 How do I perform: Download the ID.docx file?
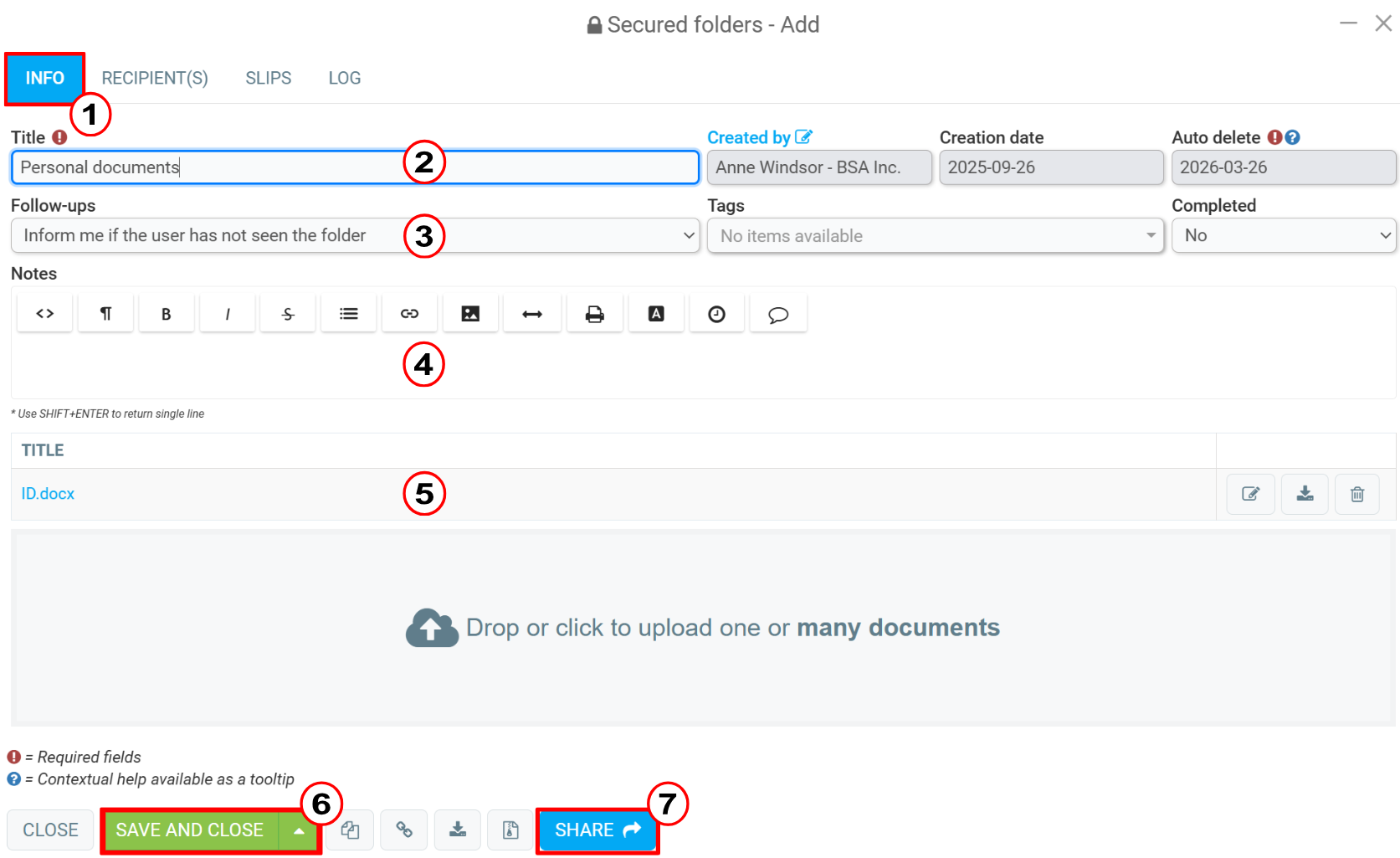[x=1305, y=494]
